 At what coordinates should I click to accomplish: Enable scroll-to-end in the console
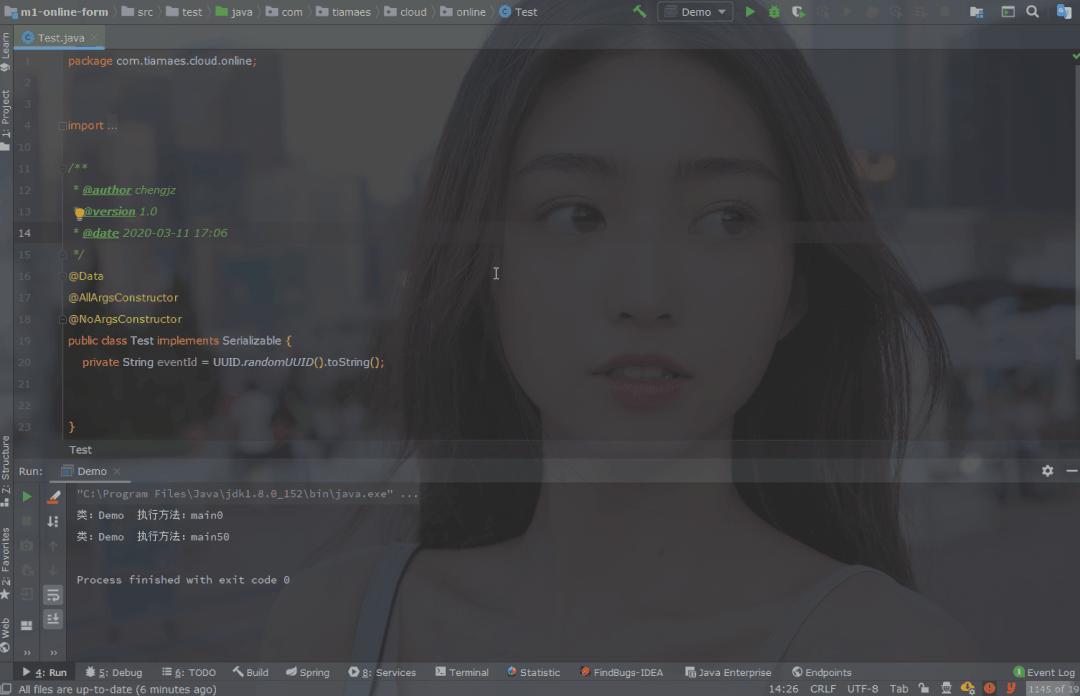point(53,619)
